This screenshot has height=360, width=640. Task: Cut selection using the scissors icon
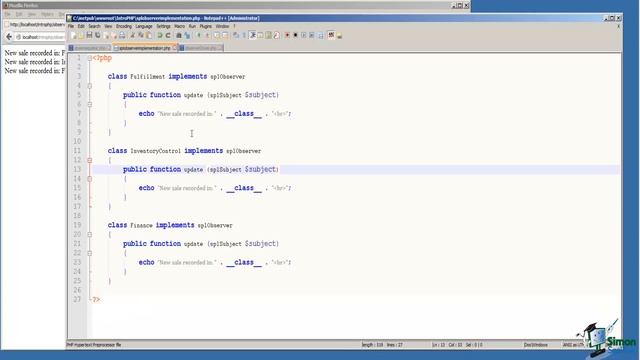pyautogui.click(x=132, y=36)
